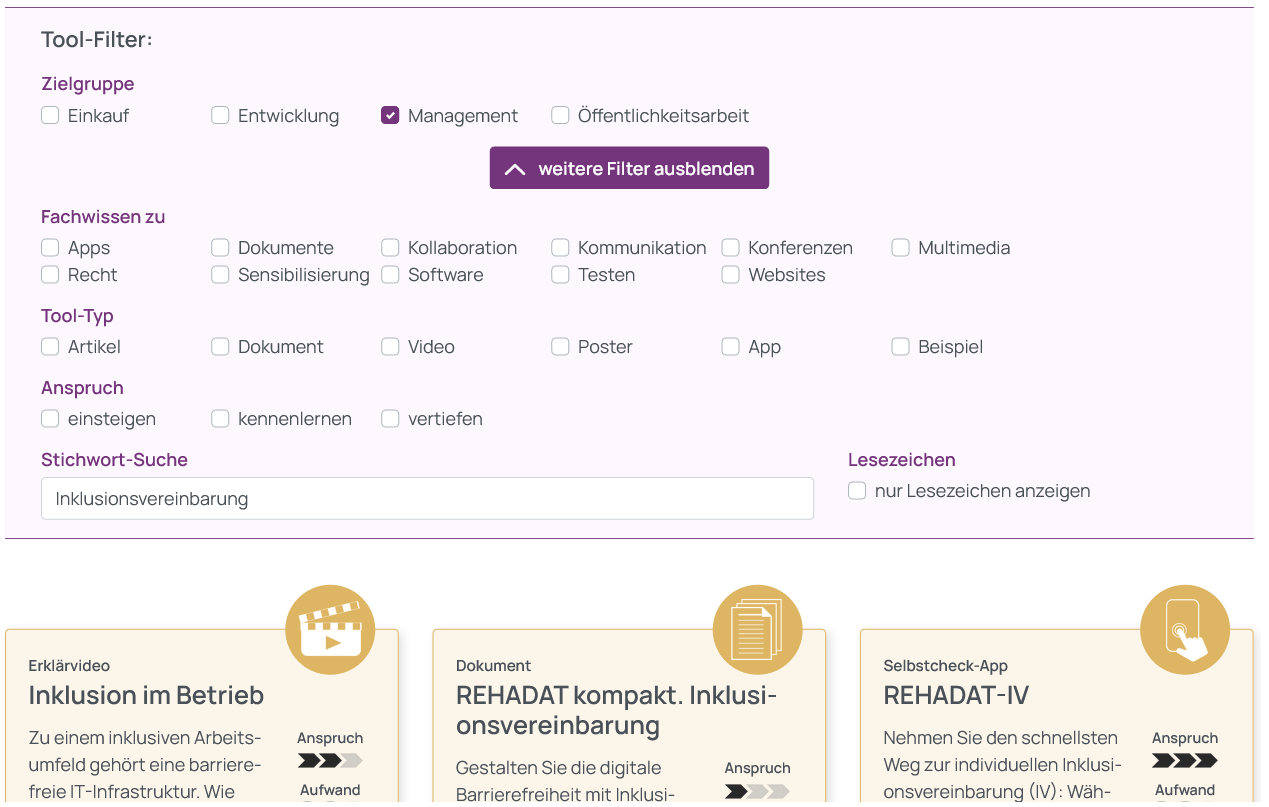
Task: Toggle the Sensibilisierung checkbox
Action: (x=220, y=274)
